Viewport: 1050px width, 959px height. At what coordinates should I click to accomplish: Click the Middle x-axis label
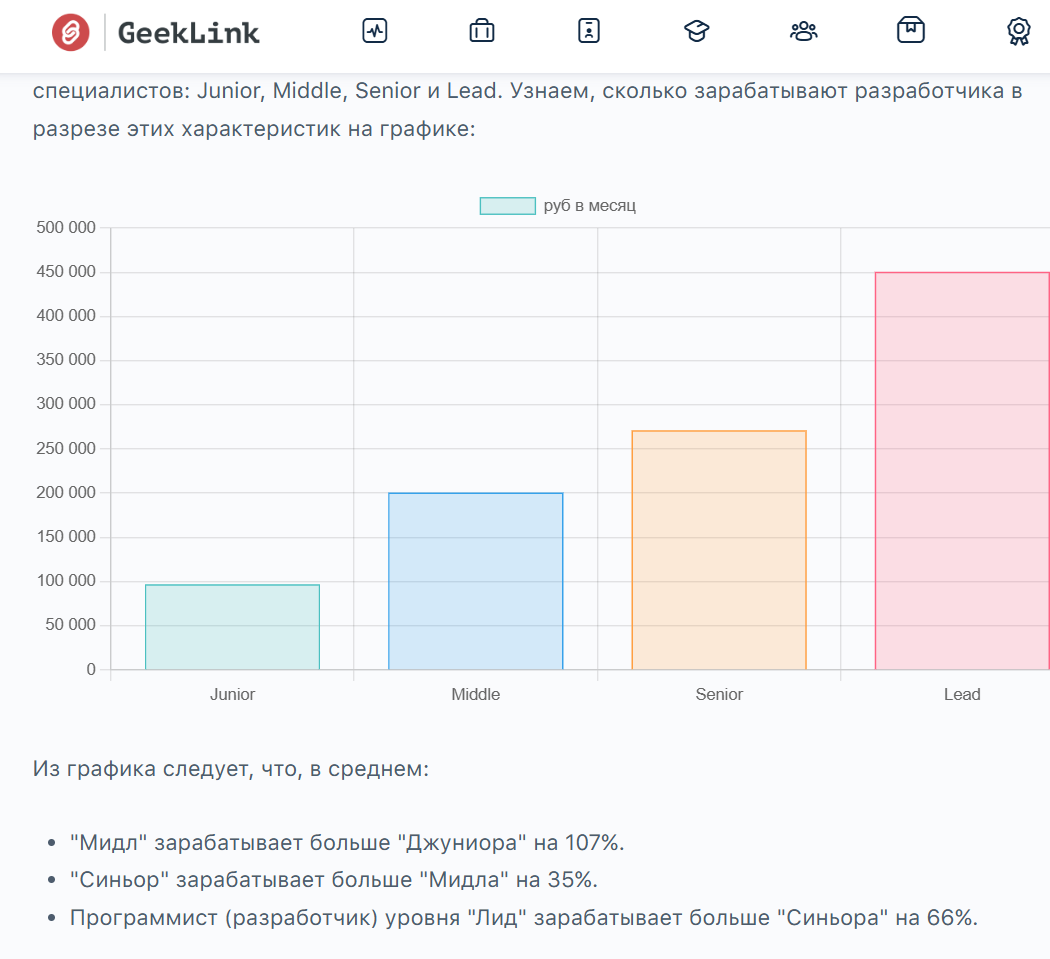(475, 694)
